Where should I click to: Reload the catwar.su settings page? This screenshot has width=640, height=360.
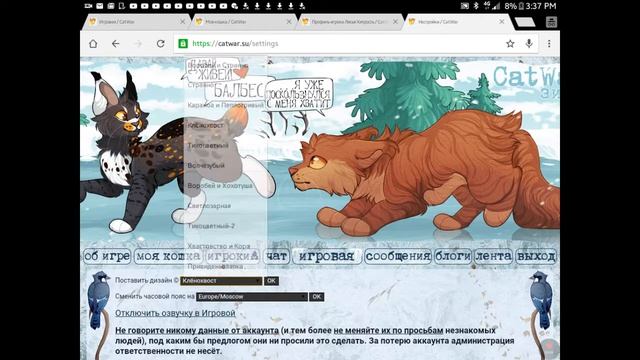pos(160,44)
